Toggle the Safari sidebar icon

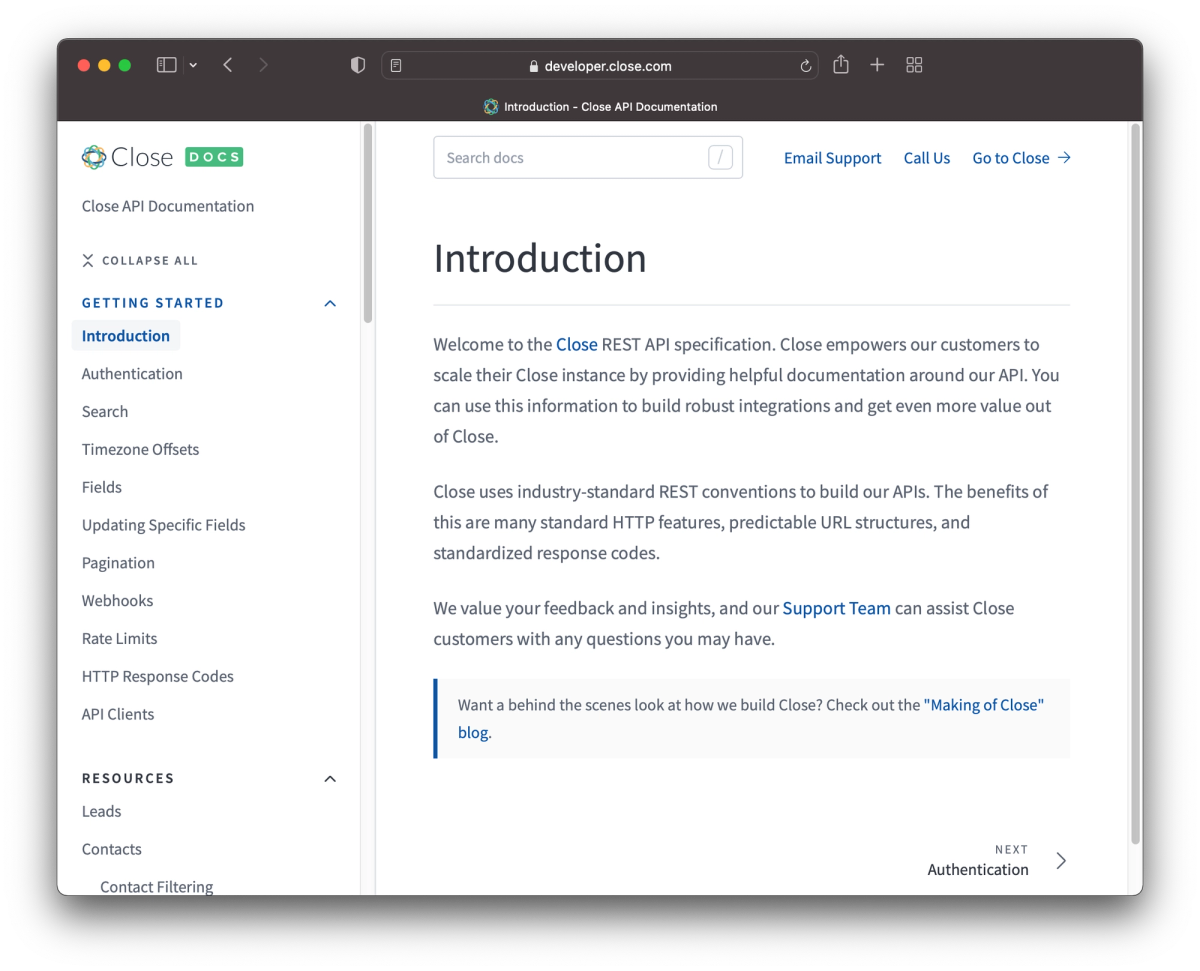pos(167,65)
